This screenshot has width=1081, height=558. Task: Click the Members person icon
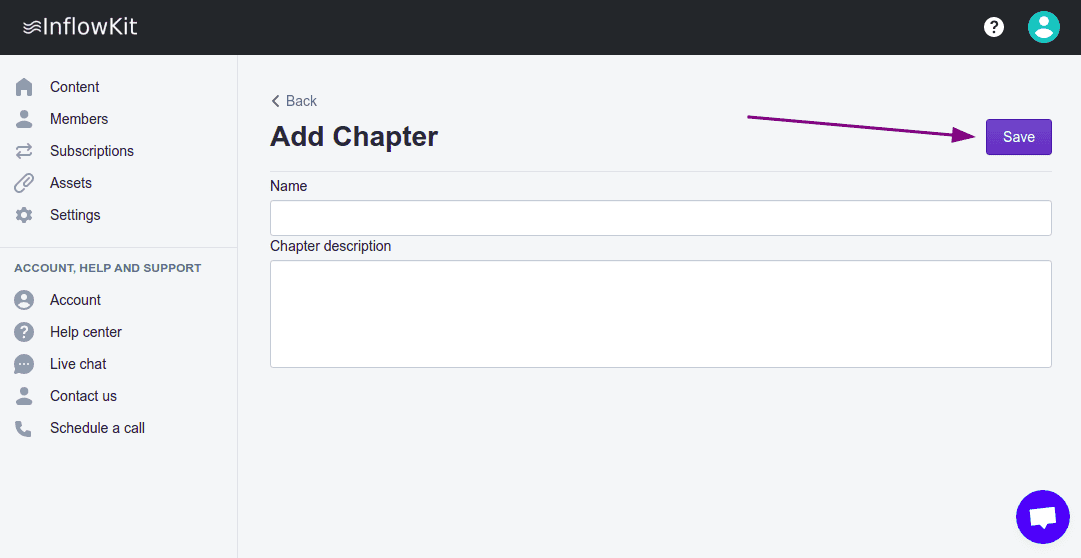click(24, 119)
